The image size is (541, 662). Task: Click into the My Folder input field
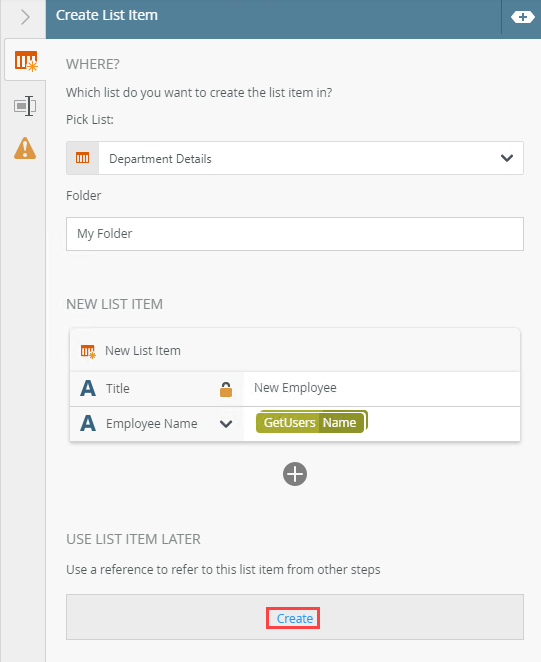(x=295, y=234)
